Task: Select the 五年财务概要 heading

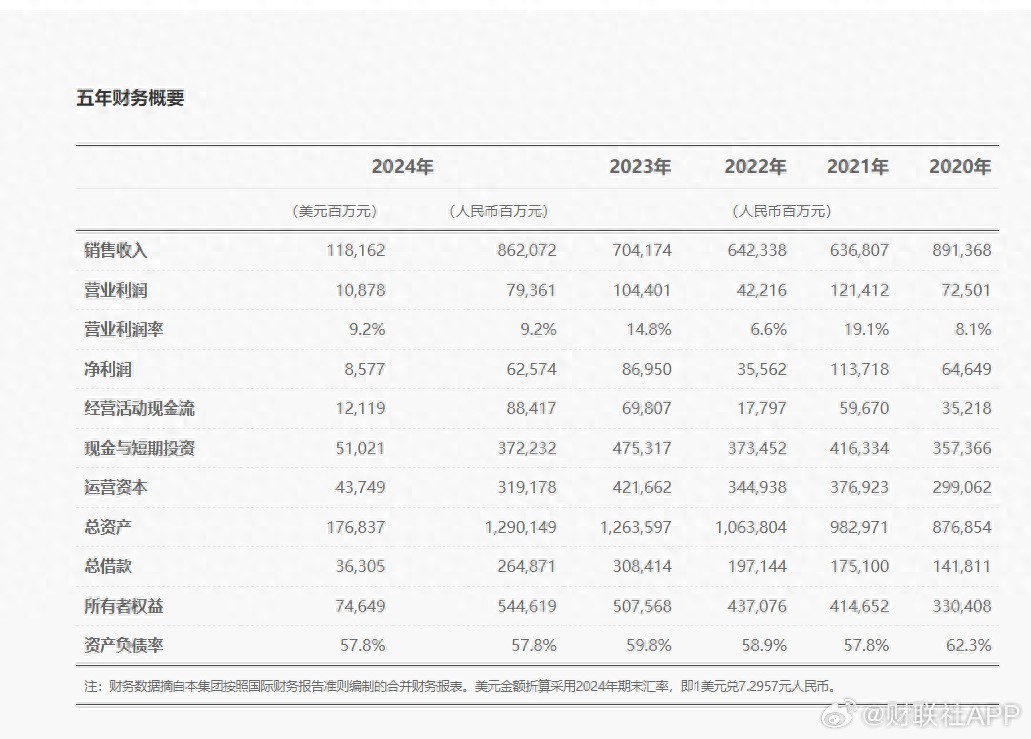Action: point(130,98)
